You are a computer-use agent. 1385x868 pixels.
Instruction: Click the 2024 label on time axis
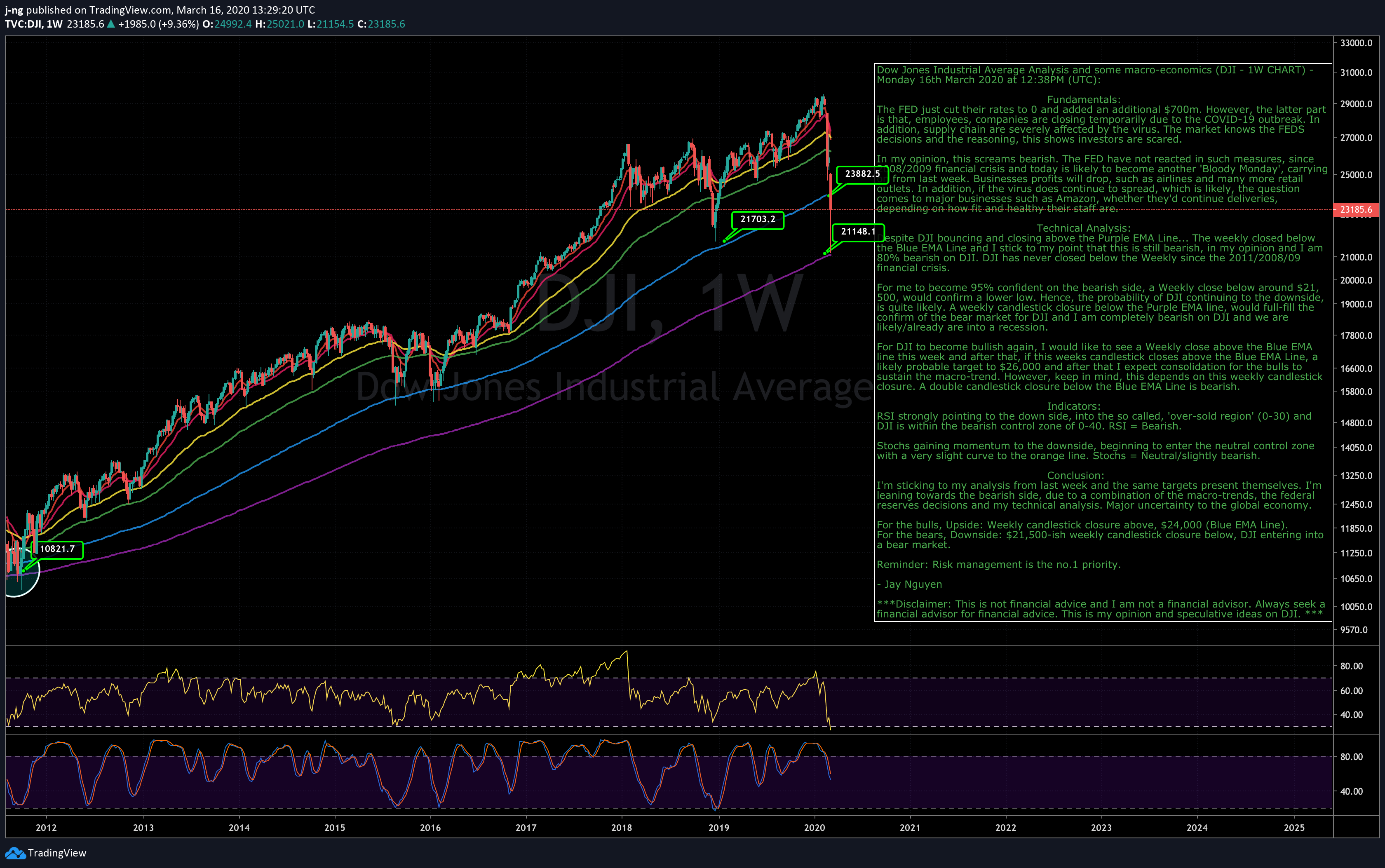1197,828
